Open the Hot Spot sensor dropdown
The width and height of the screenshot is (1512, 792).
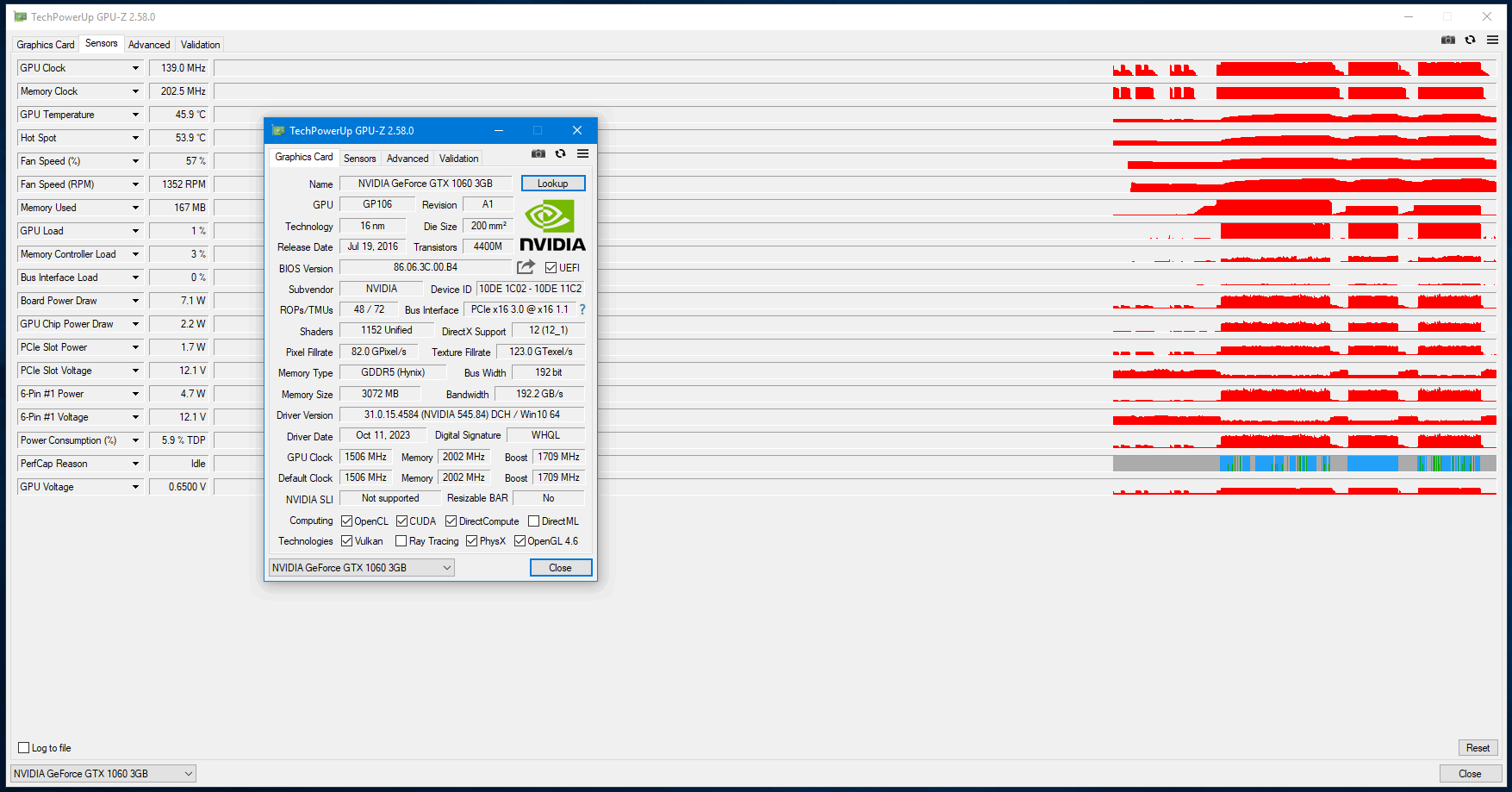135,138
